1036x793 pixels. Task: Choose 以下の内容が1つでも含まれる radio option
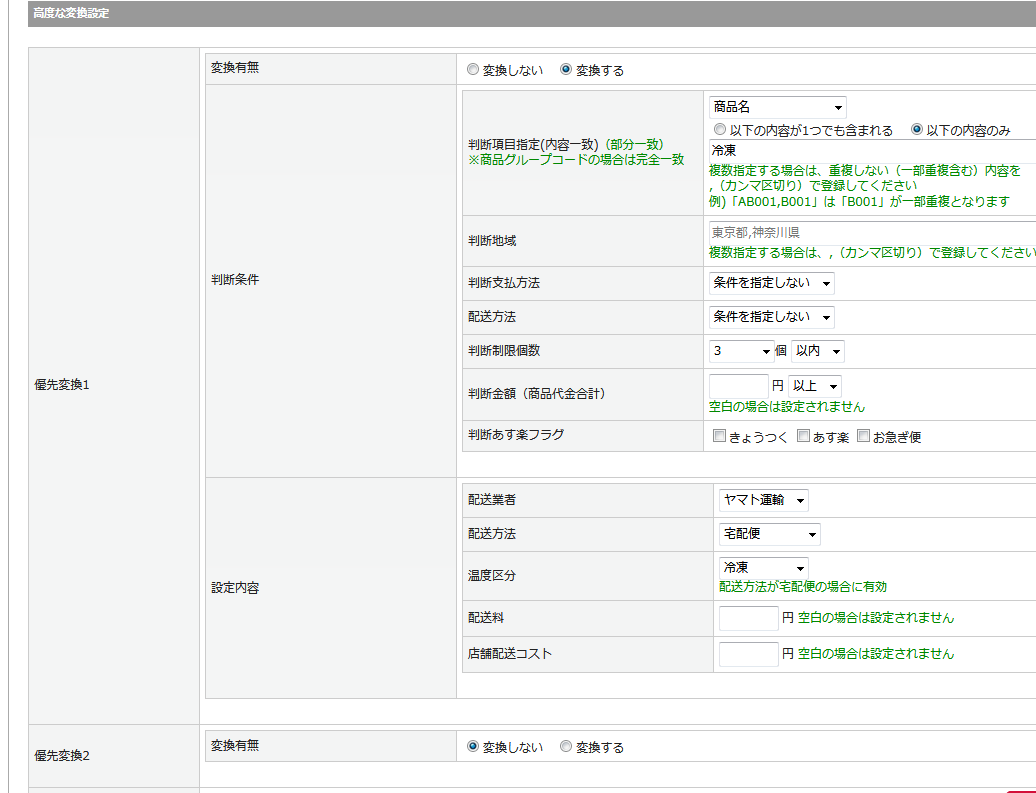coord(719,130)
